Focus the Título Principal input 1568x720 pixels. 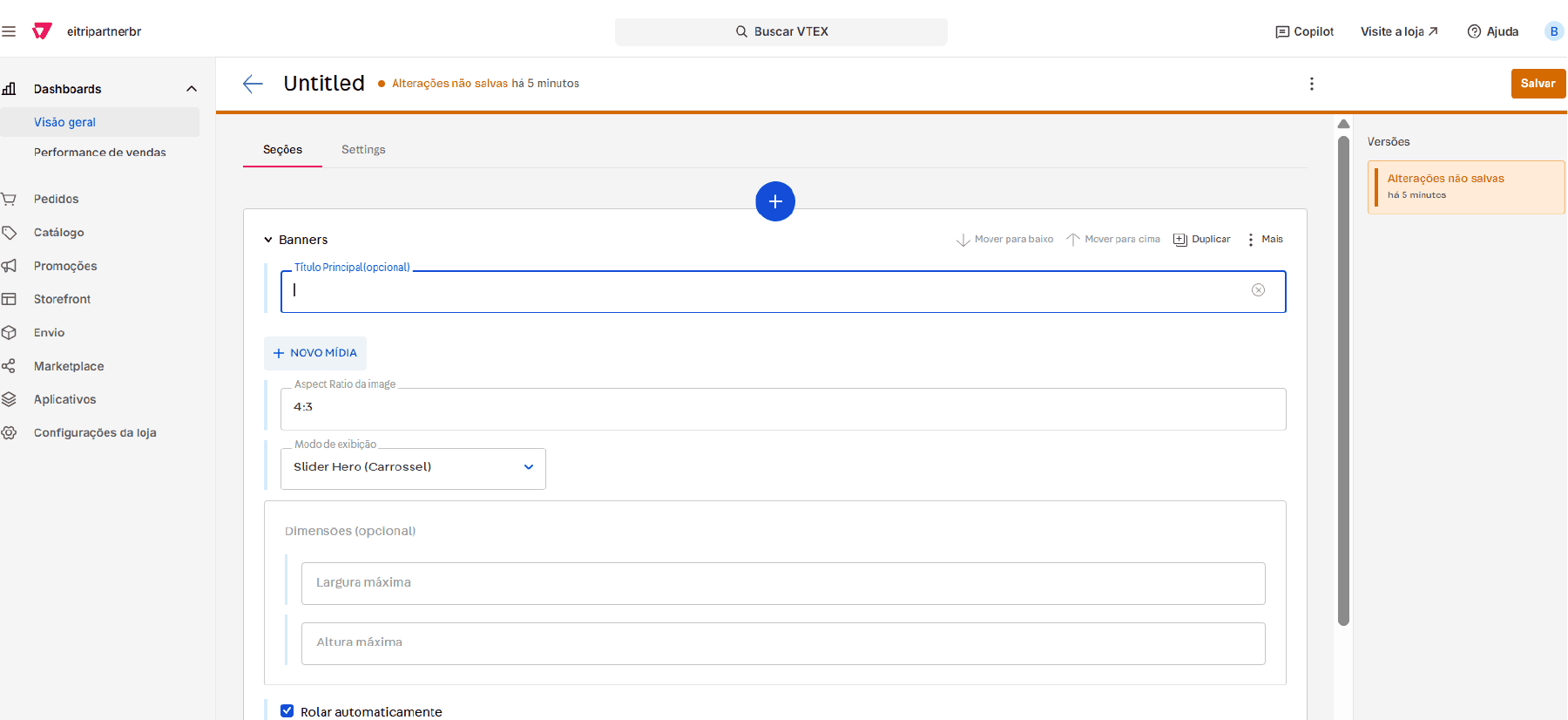pyautogui.click(x=783, y=292)
